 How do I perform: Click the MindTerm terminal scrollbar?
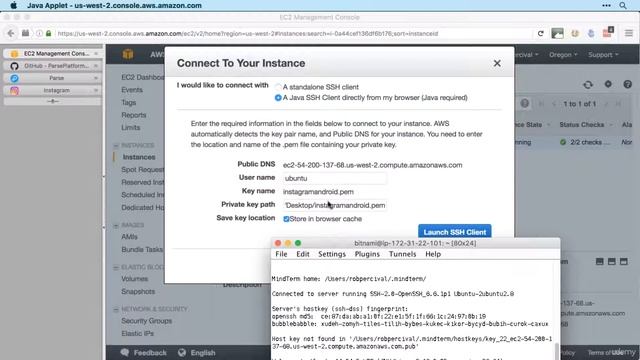pyautogui.click(x=556, y=351)
